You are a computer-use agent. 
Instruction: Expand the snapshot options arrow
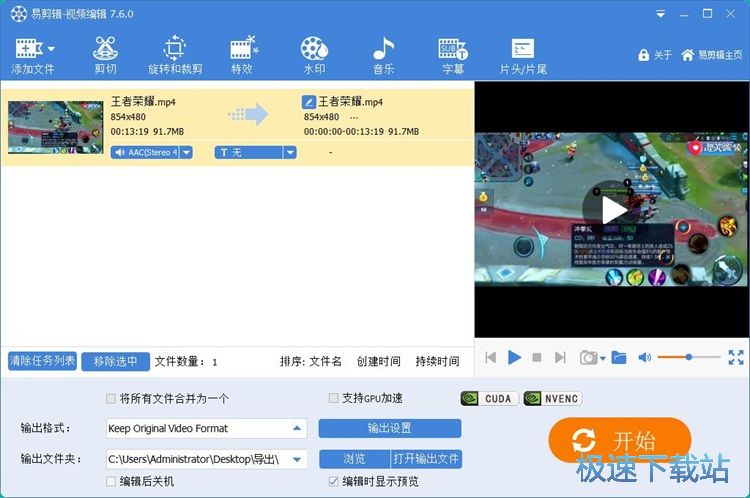point(603,358)
